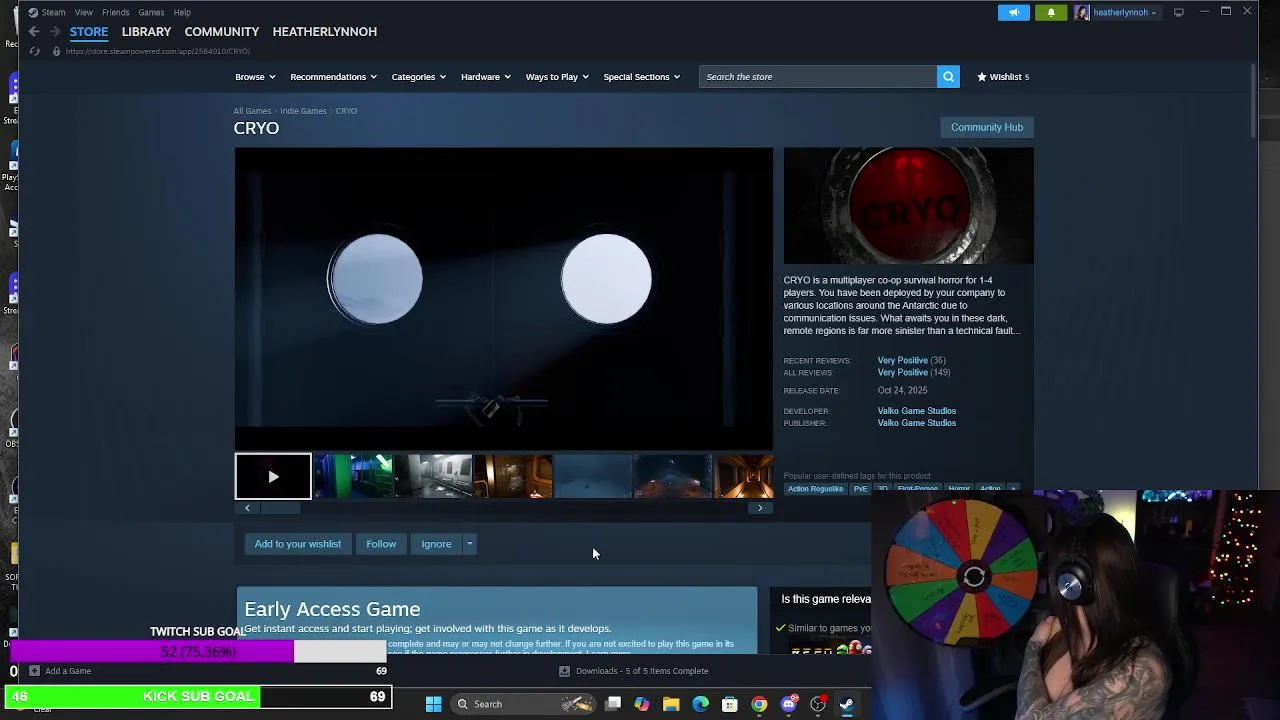1280x720 pixels.
Task: Expand the Browse dropdown
Action: tap(254, 77)
